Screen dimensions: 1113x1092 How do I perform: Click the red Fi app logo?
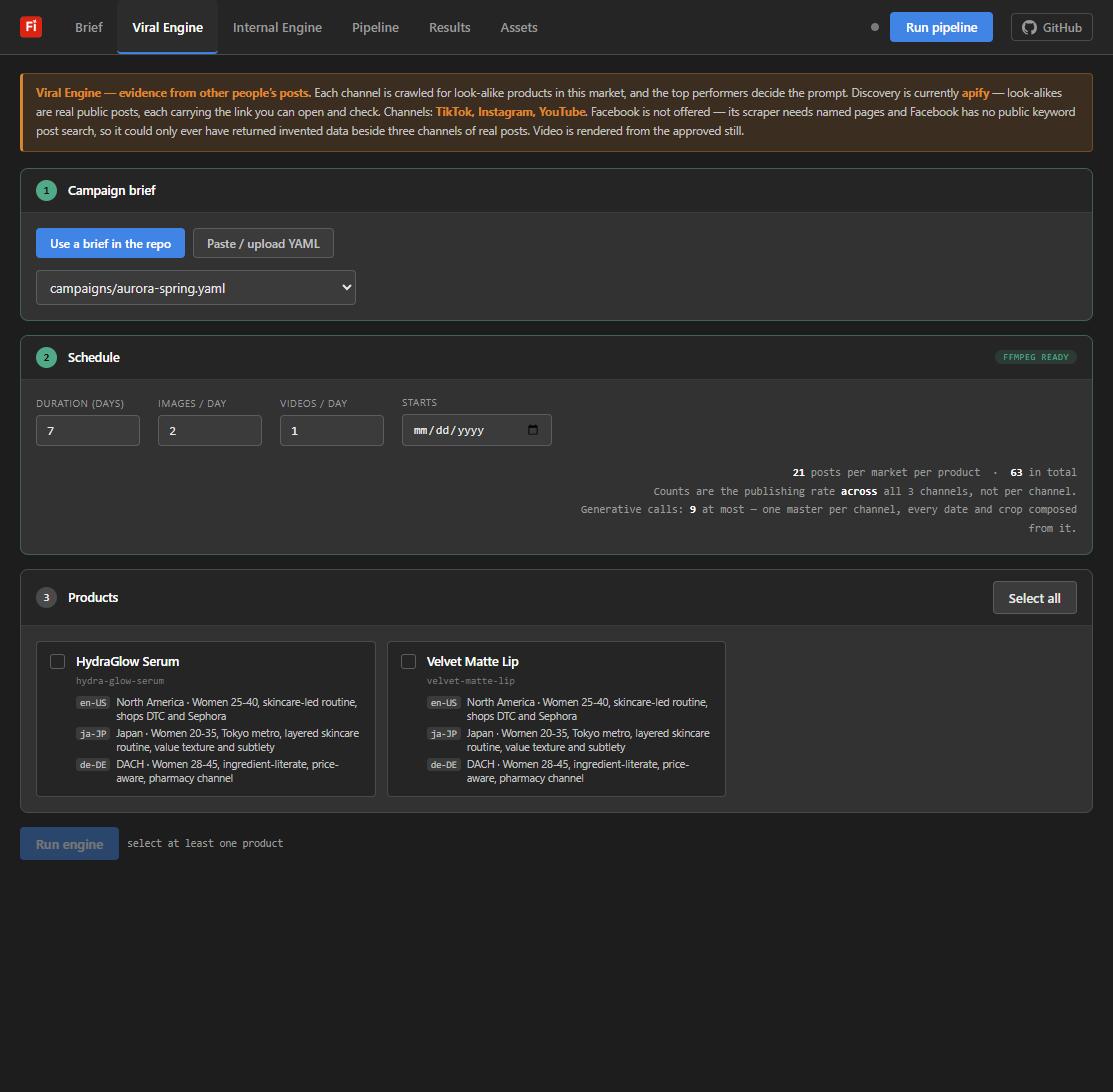[x=31, y=26]
